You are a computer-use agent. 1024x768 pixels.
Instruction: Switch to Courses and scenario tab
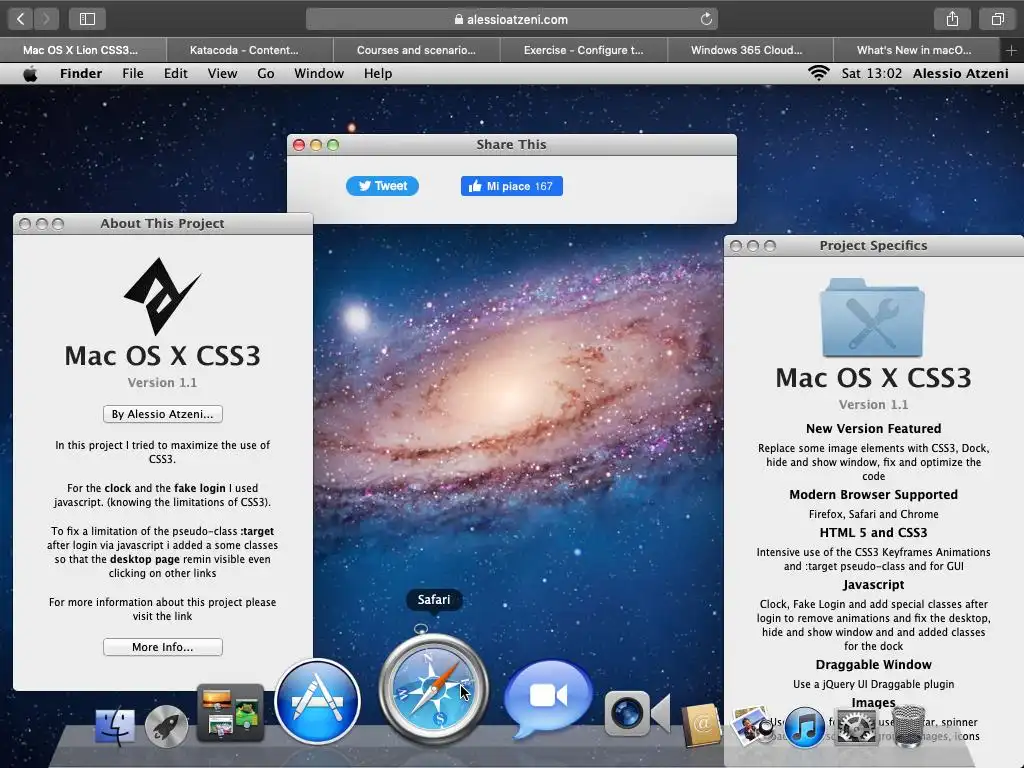[417, 50]
